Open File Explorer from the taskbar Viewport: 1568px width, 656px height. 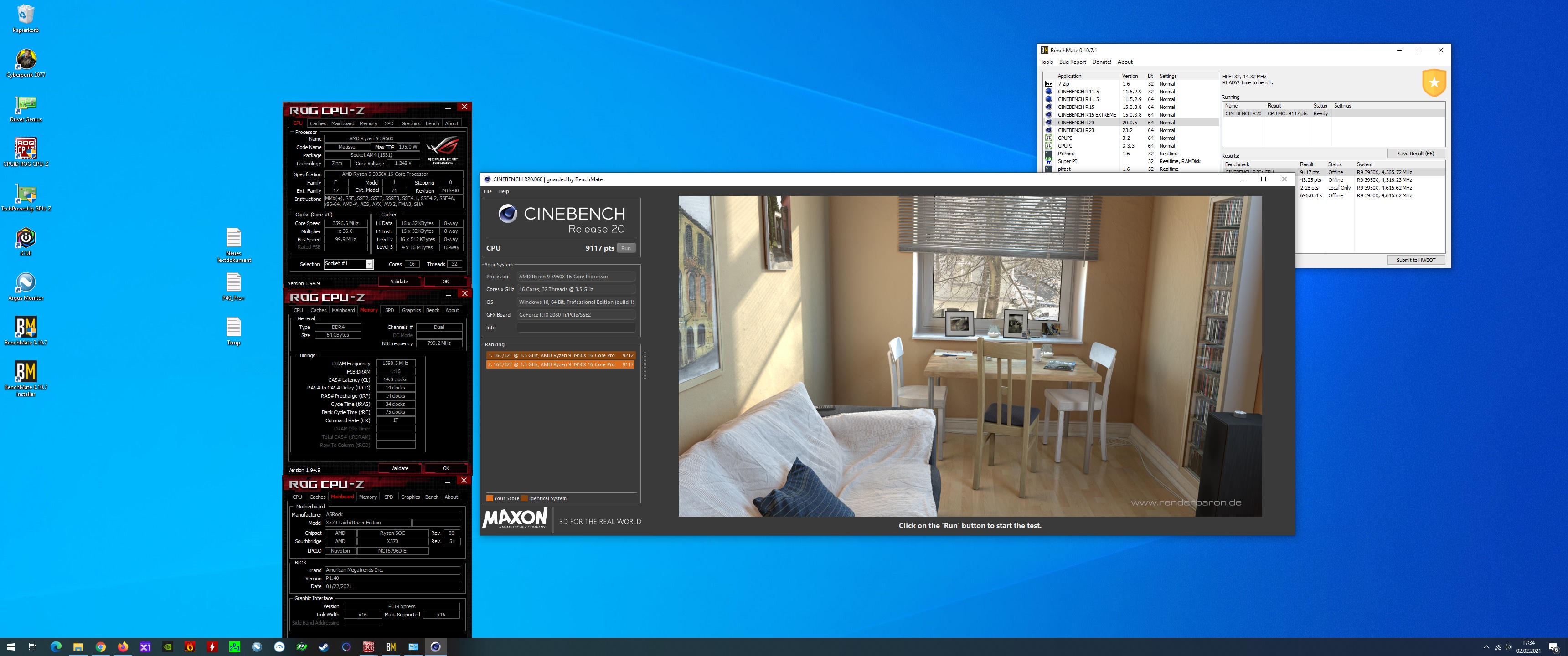[x=78, y=647]
